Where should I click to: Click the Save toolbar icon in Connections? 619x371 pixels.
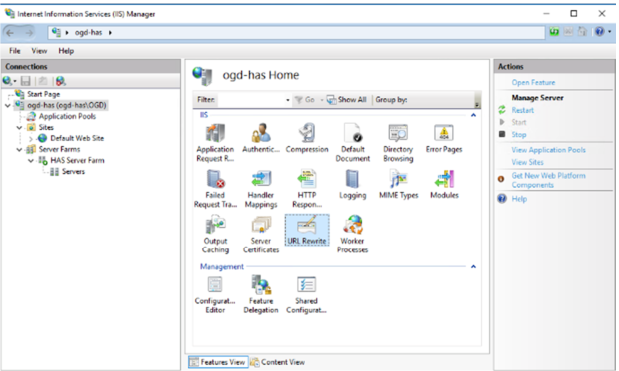pyautogui.click(x=26, y=81)
